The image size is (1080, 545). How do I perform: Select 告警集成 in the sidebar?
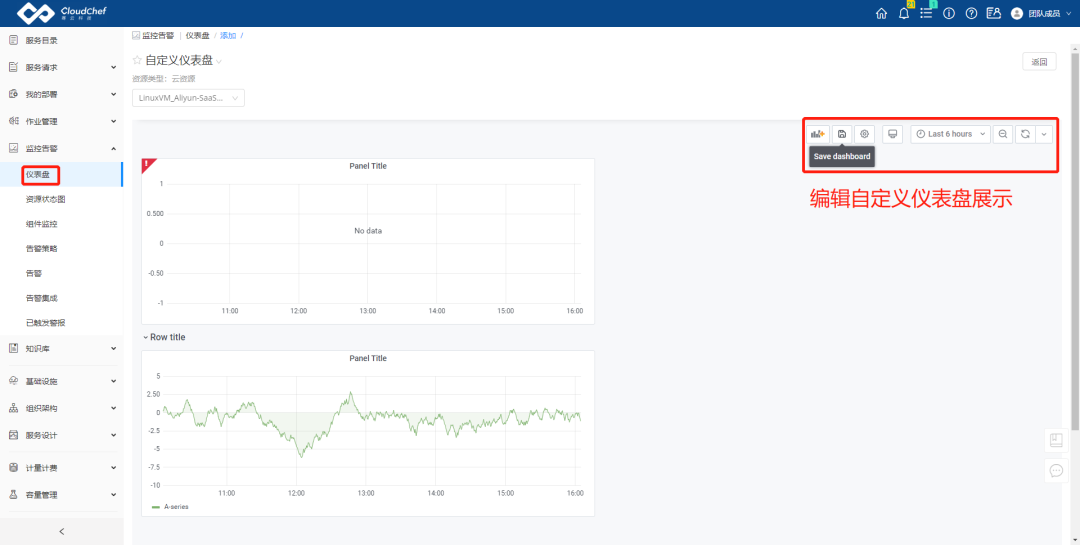coord(41,298)
